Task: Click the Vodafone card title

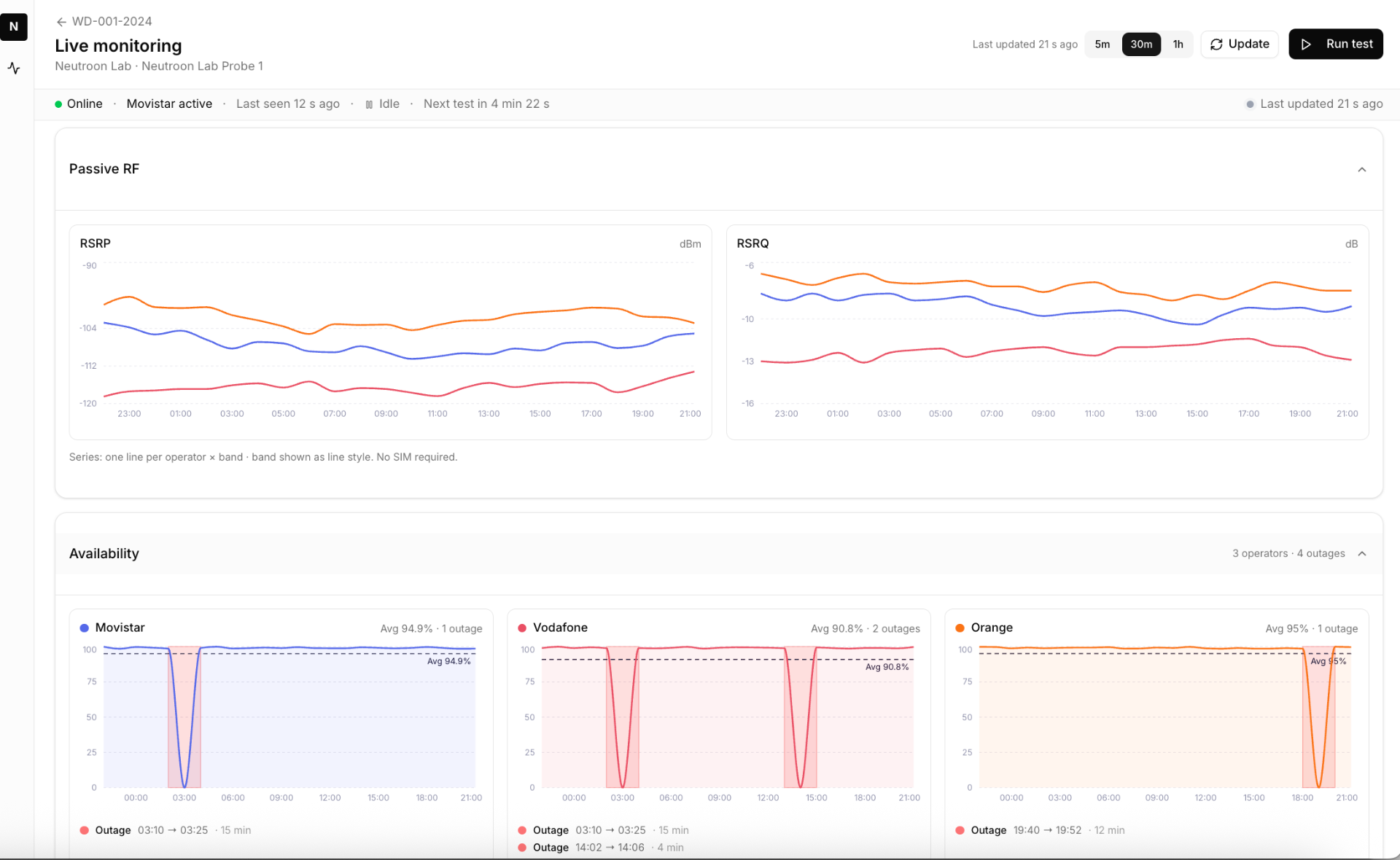Action: tap(560, 628)
